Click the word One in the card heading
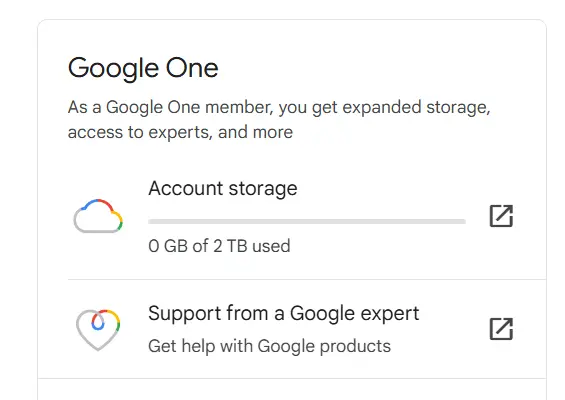The width and height of the screenshot is (565, 400). [x=192, y=68]
